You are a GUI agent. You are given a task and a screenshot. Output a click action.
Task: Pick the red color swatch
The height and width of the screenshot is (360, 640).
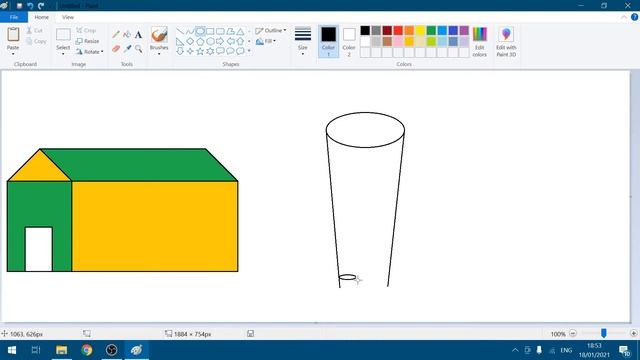coord(398,31)
